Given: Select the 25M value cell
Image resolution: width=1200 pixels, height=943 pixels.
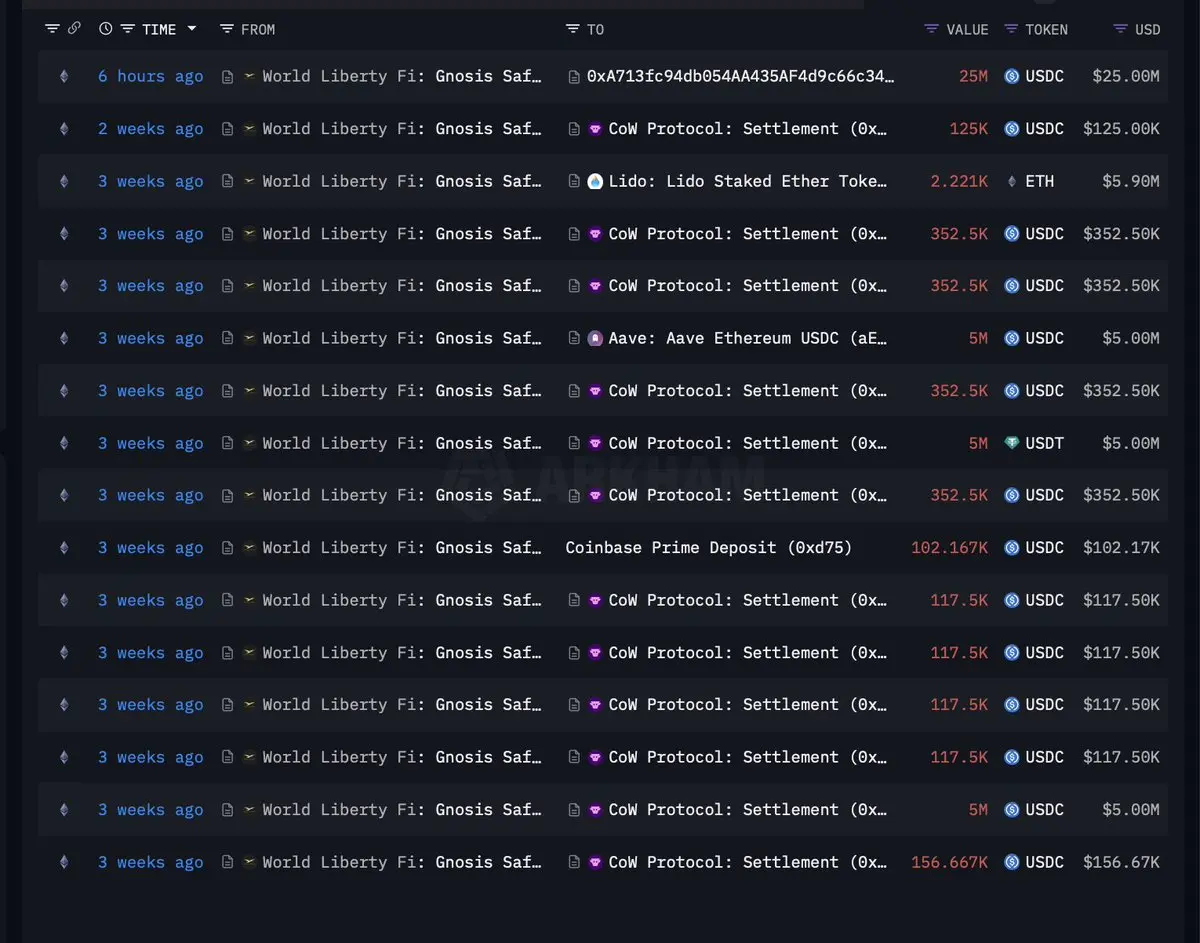Looking at the screenshot, I should tap(973, 76).
